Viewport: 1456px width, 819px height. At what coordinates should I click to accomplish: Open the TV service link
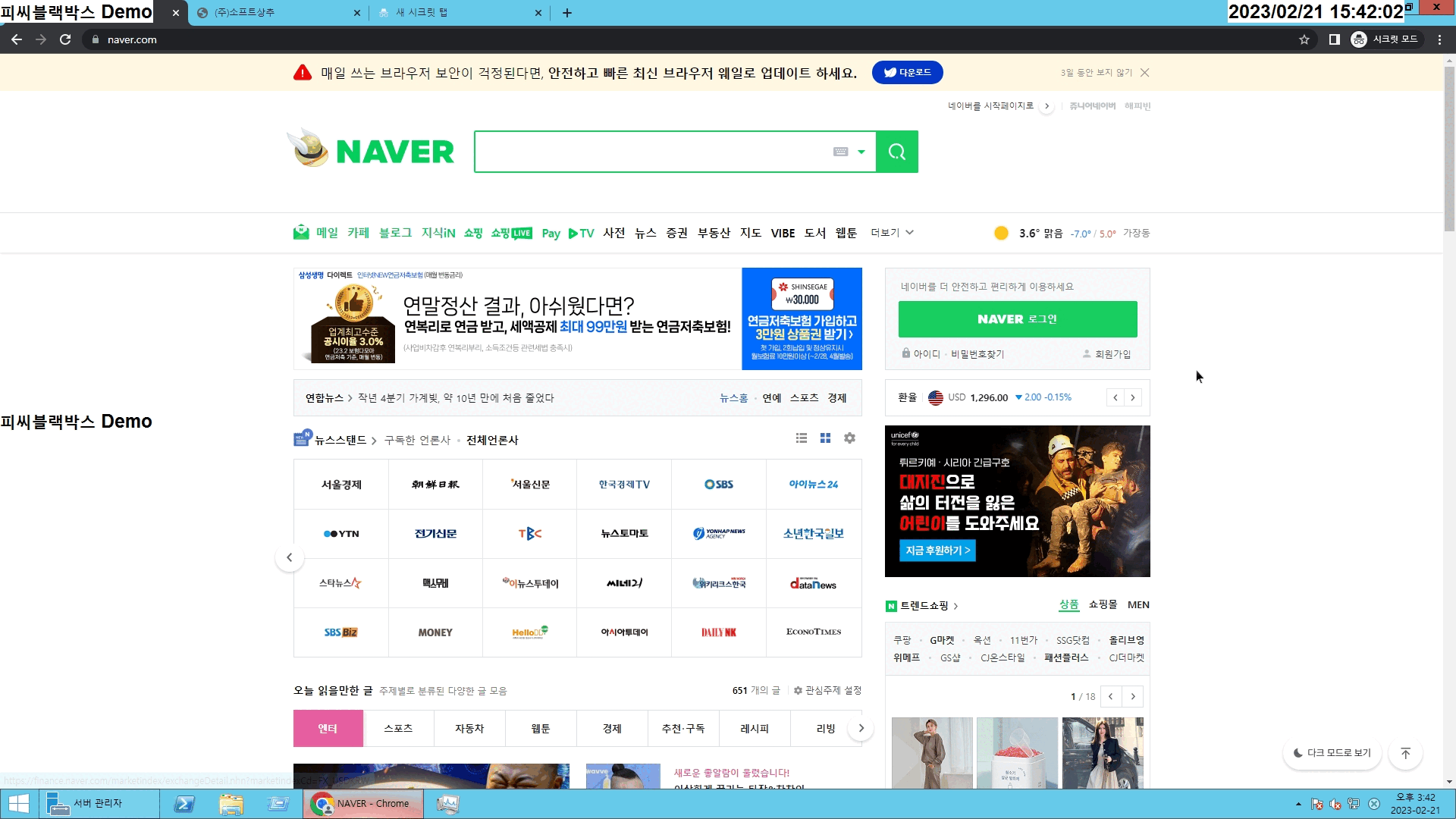tap(582, 233)
